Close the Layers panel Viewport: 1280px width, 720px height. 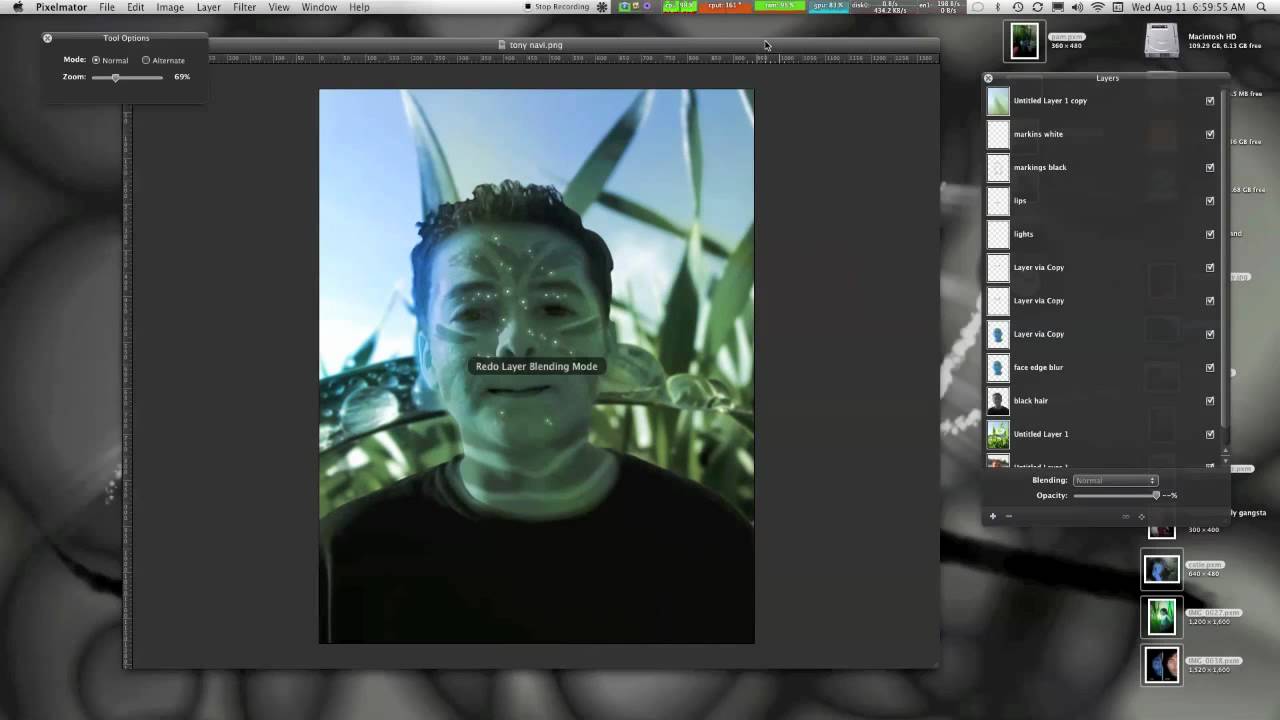988,78
